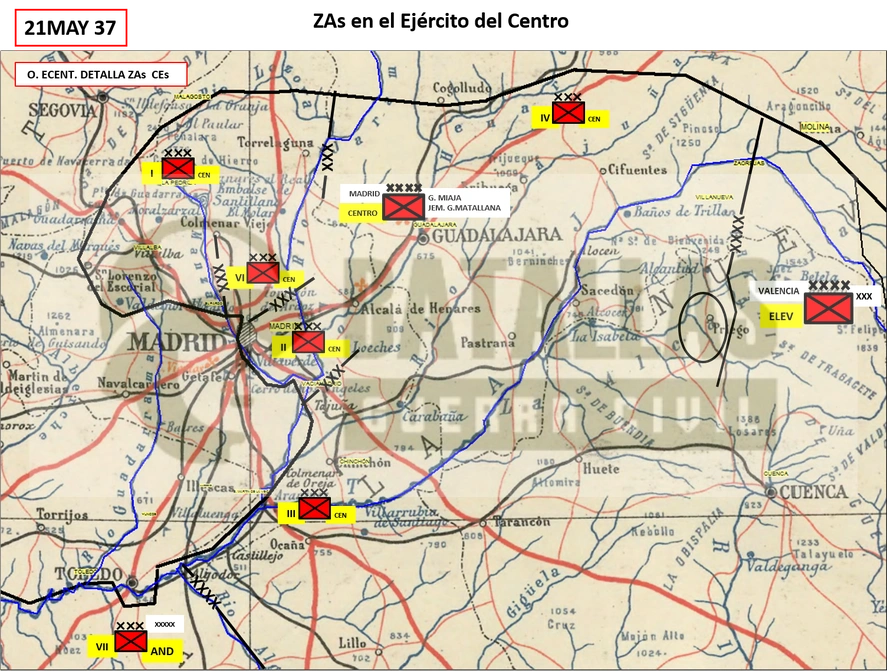Select the Torrelaguna map name
Image resolution: width=887 pixels, height=671 pixels.
point(275,143)
